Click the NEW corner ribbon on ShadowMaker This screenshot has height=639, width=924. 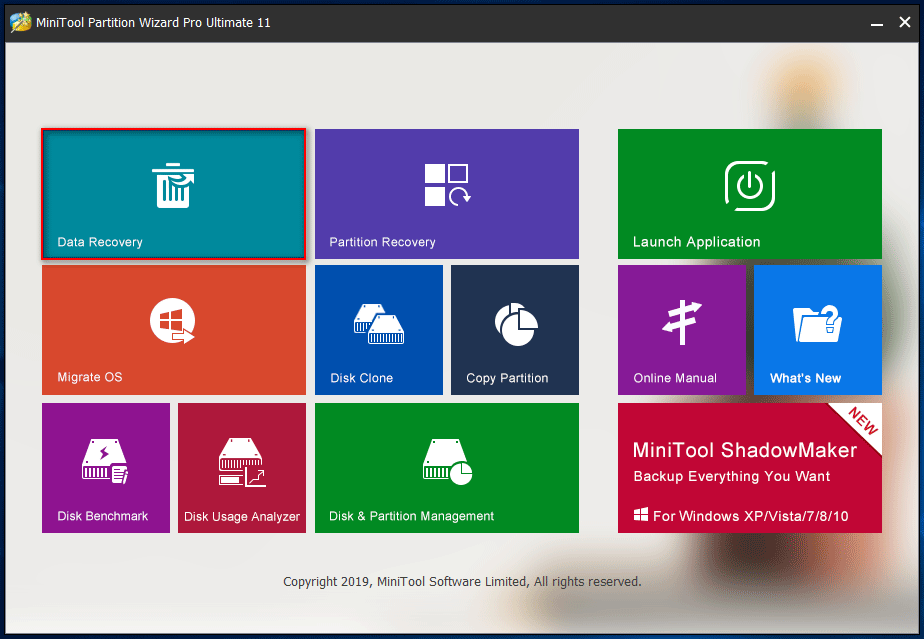coord(861,422)
